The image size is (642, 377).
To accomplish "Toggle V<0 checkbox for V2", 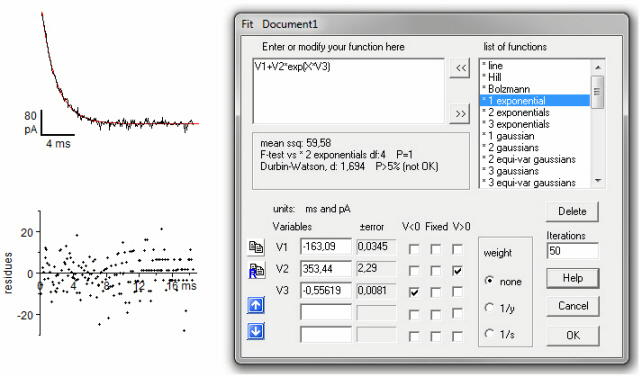I will 414,271.
